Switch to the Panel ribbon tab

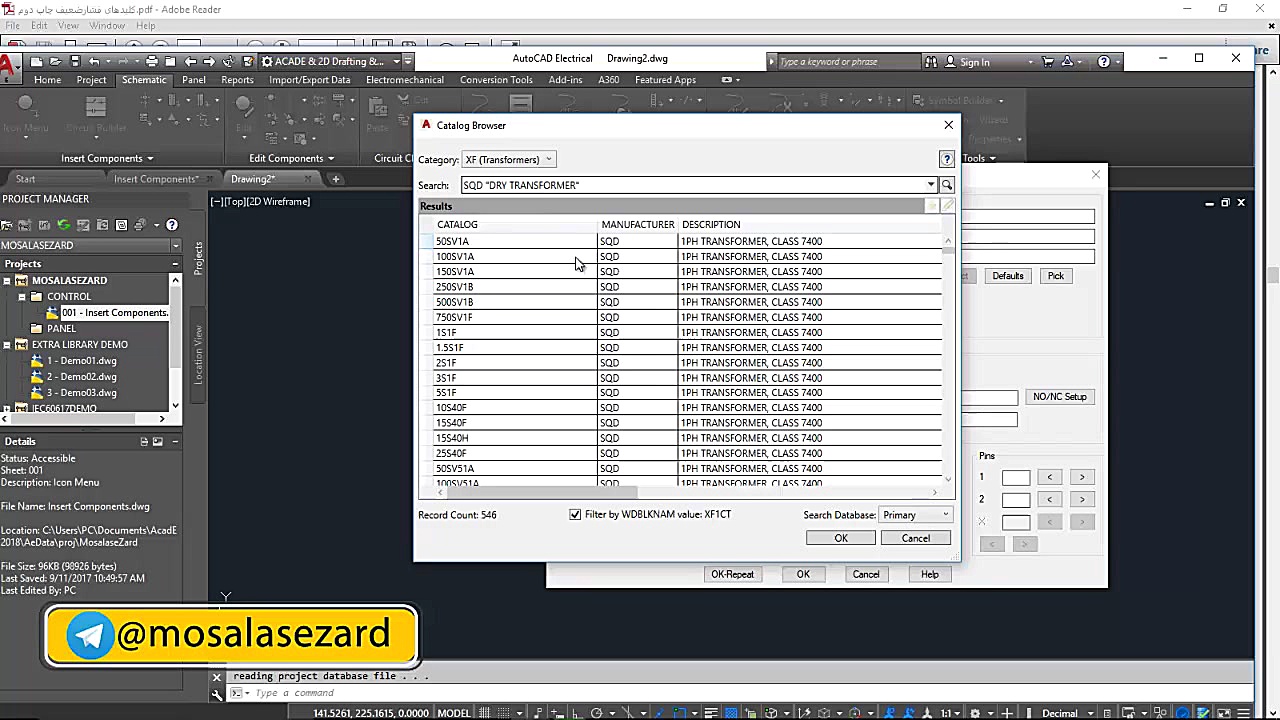pos(194,80)
